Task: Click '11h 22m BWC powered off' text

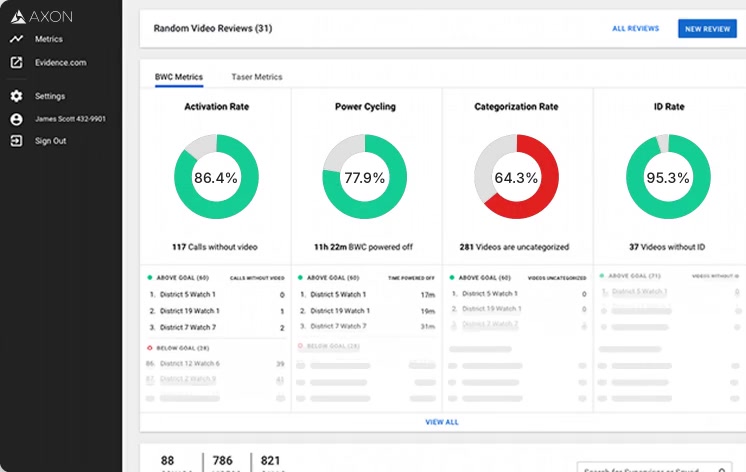Action: 363,247
